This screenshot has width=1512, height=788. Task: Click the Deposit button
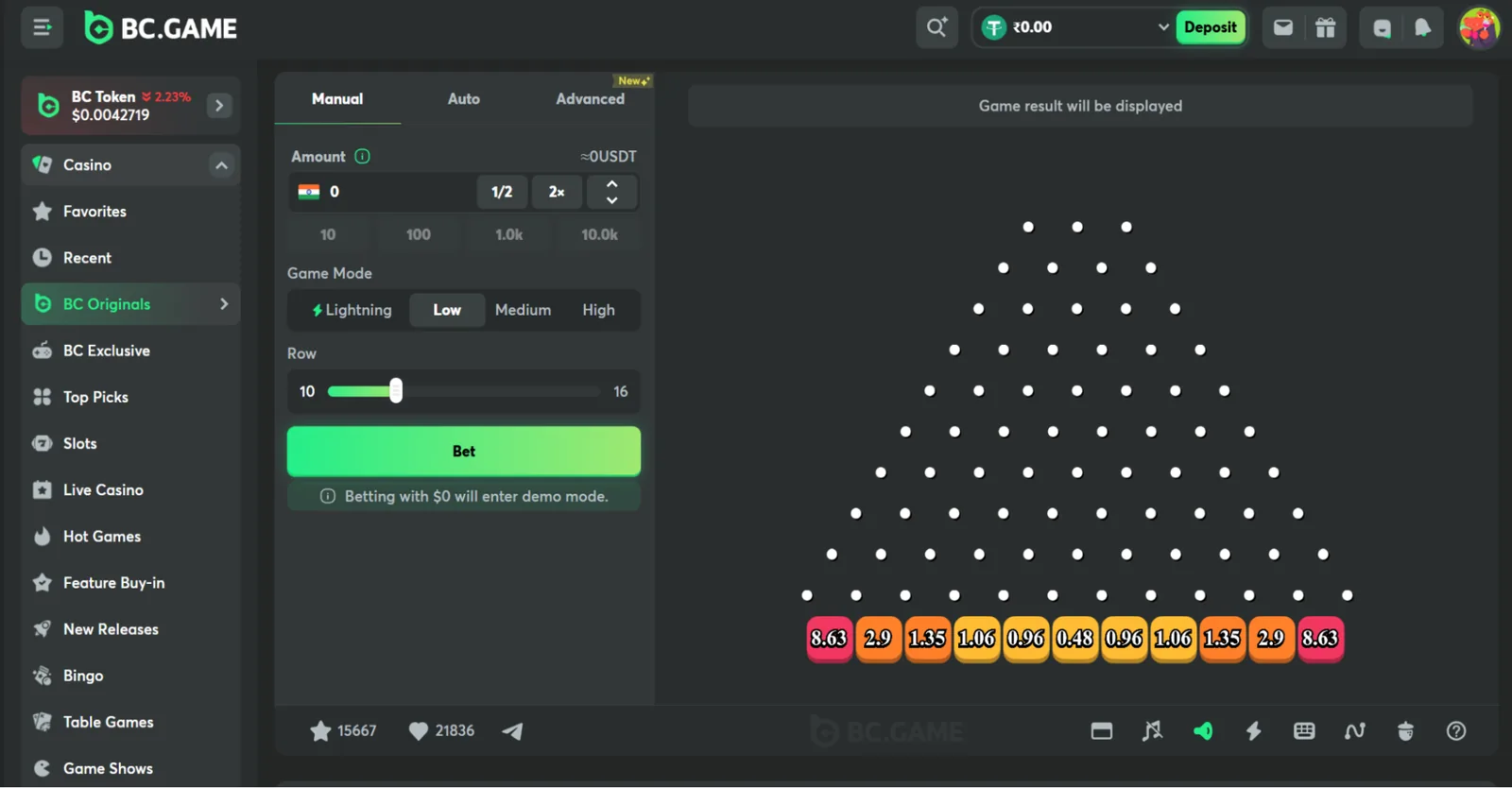(x=1210, y=27)
